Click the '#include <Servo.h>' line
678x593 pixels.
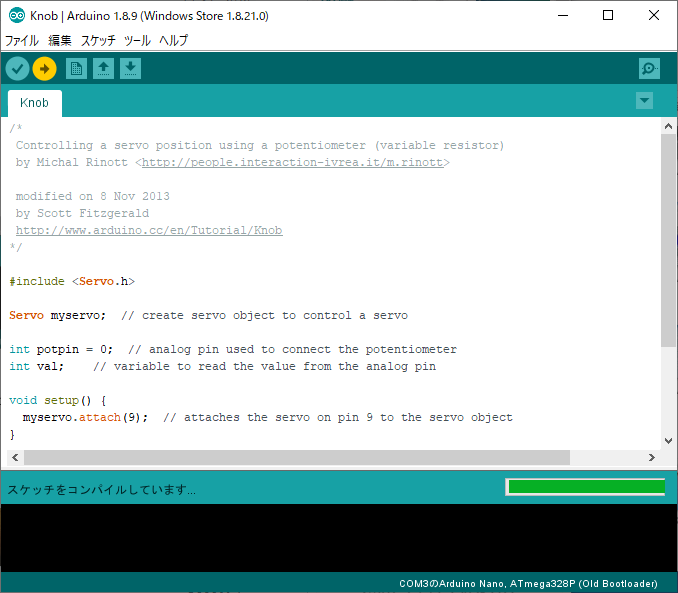(x=72, y=282)
